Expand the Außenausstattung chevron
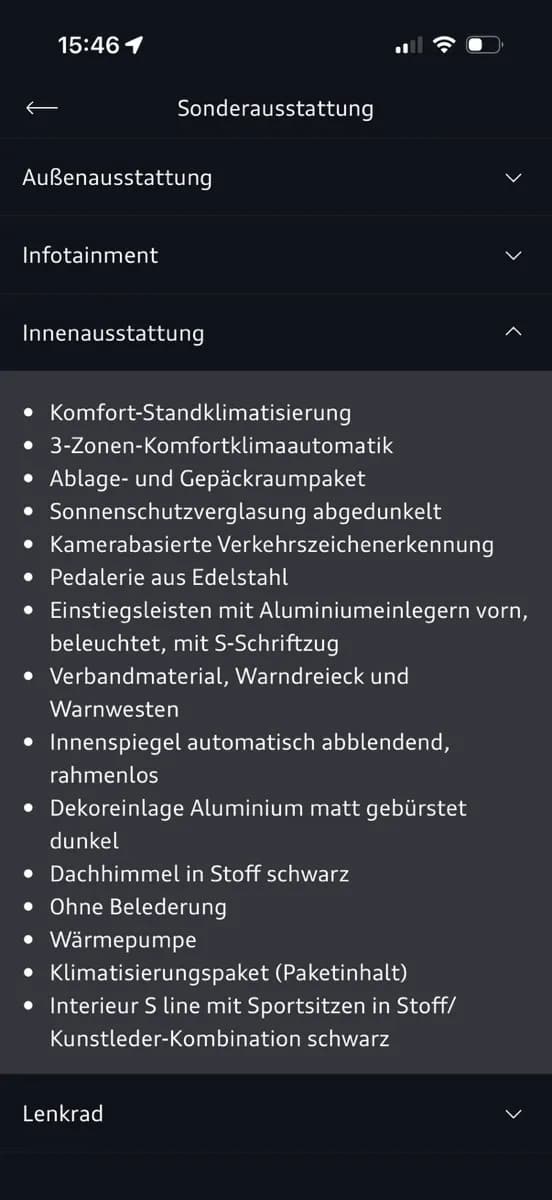Viewport: 552px width, 1200px height. click(514, 178)
